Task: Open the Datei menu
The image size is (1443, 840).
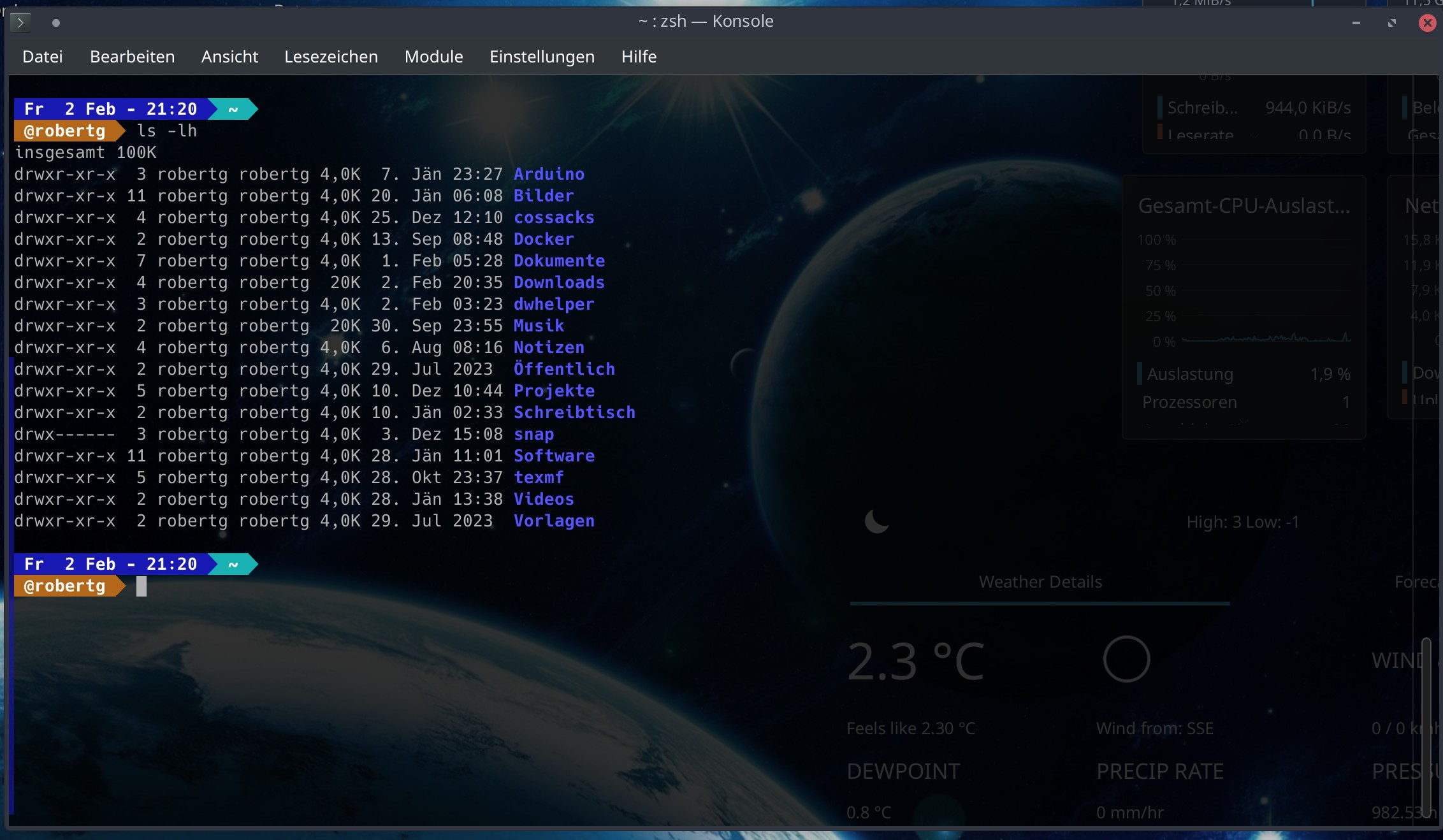Action: click(x=43, y=57)
